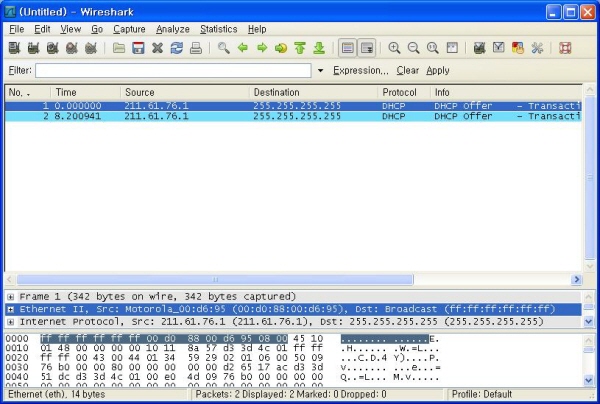The image size is (600, 404).
Task: Find a packet with magnifier icon
Action: 223,48
